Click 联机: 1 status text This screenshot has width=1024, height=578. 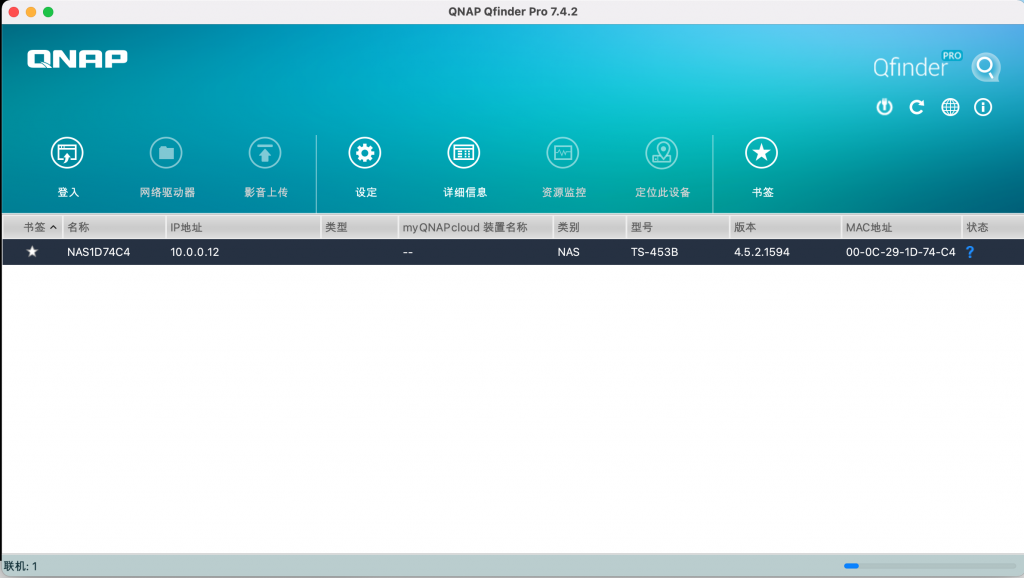click(21, 566)
